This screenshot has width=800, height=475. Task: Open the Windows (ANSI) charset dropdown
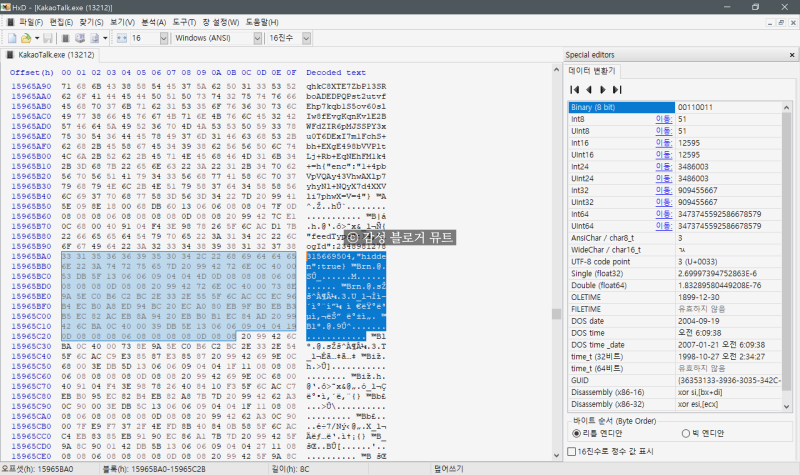258,38
